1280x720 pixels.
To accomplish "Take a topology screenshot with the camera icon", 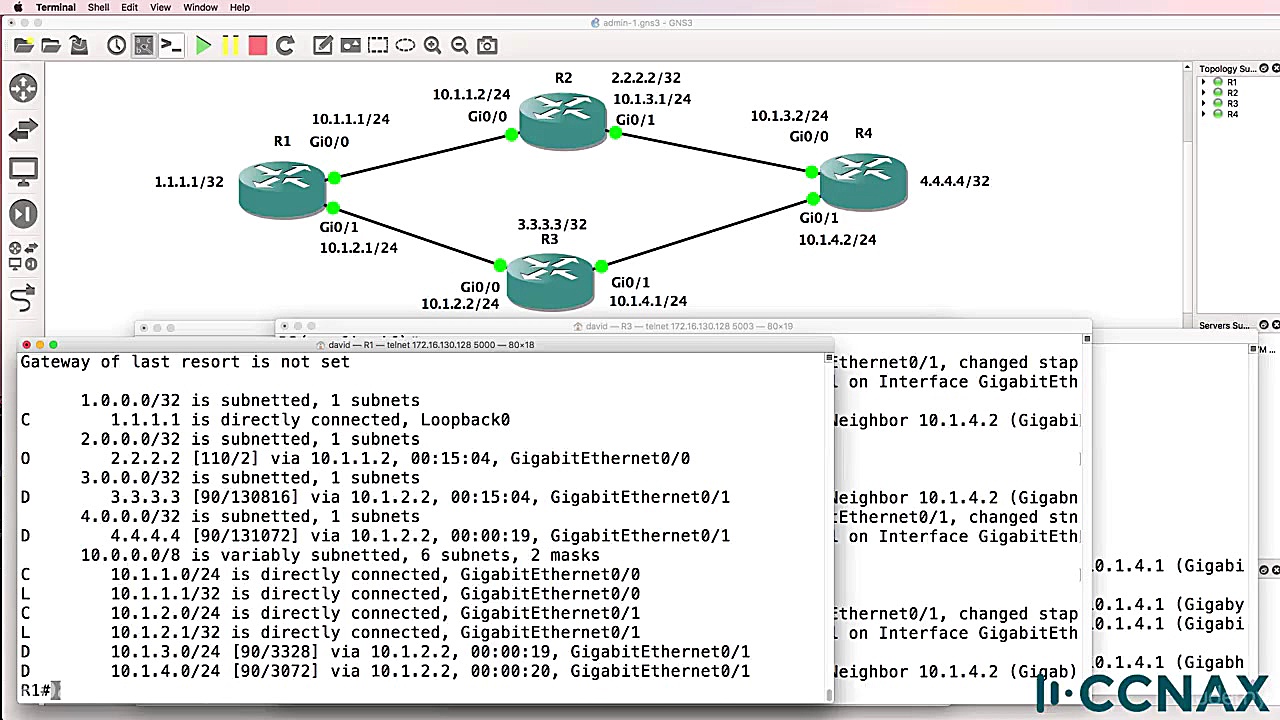I will click(487, 45).
